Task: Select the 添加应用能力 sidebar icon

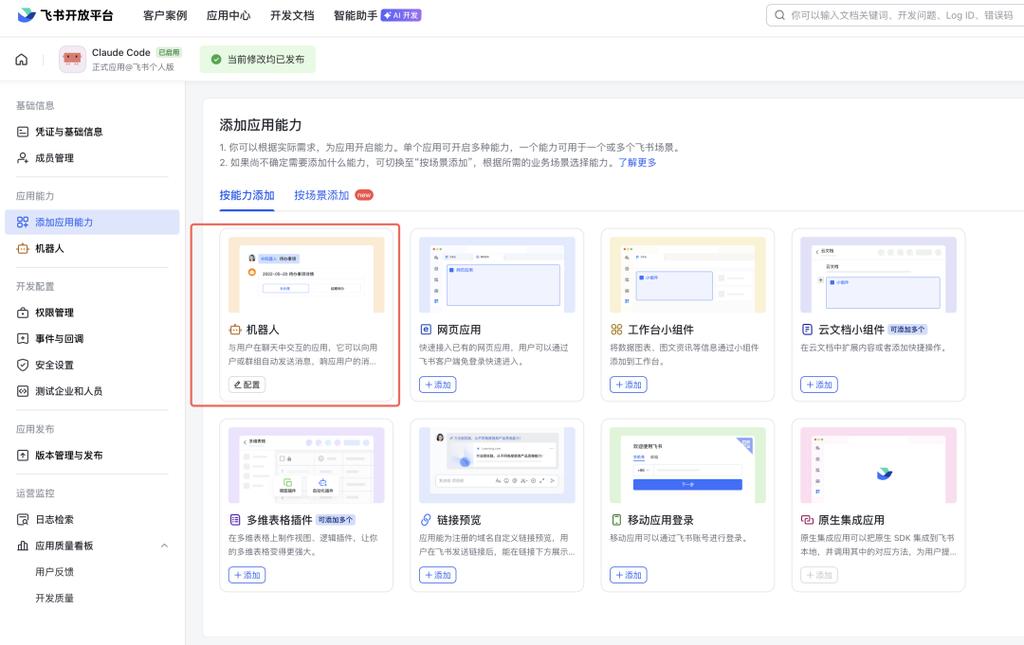Action: coord(21,222)
